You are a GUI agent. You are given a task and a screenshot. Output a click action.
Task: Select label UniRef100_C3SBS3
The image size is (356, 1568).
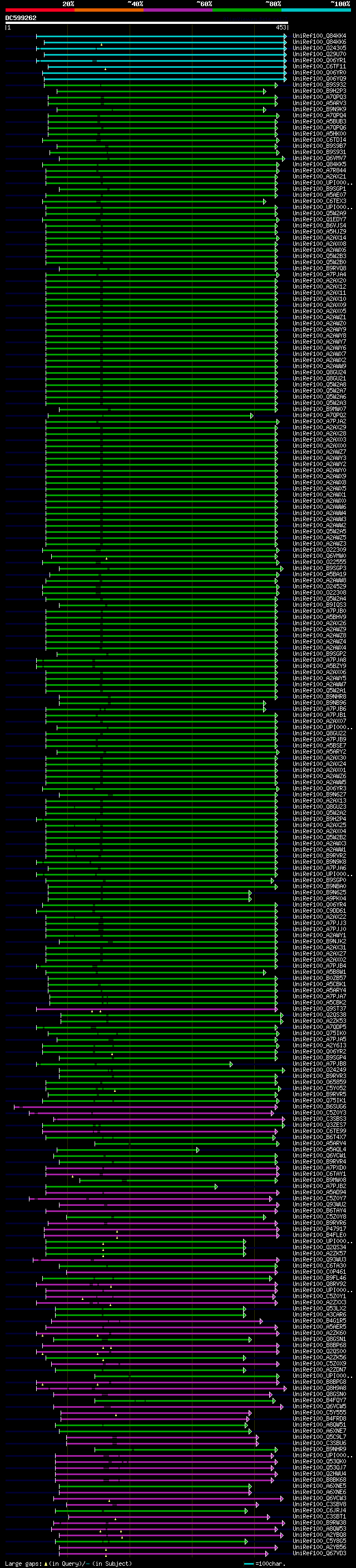click(x=319, y=1119)
